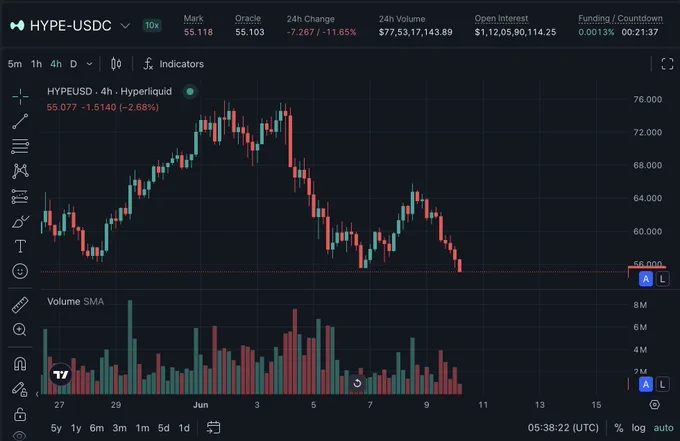Toggle magnet mode for drawings
The height and width of the screenshot is (441, 680).
point(20,363)
